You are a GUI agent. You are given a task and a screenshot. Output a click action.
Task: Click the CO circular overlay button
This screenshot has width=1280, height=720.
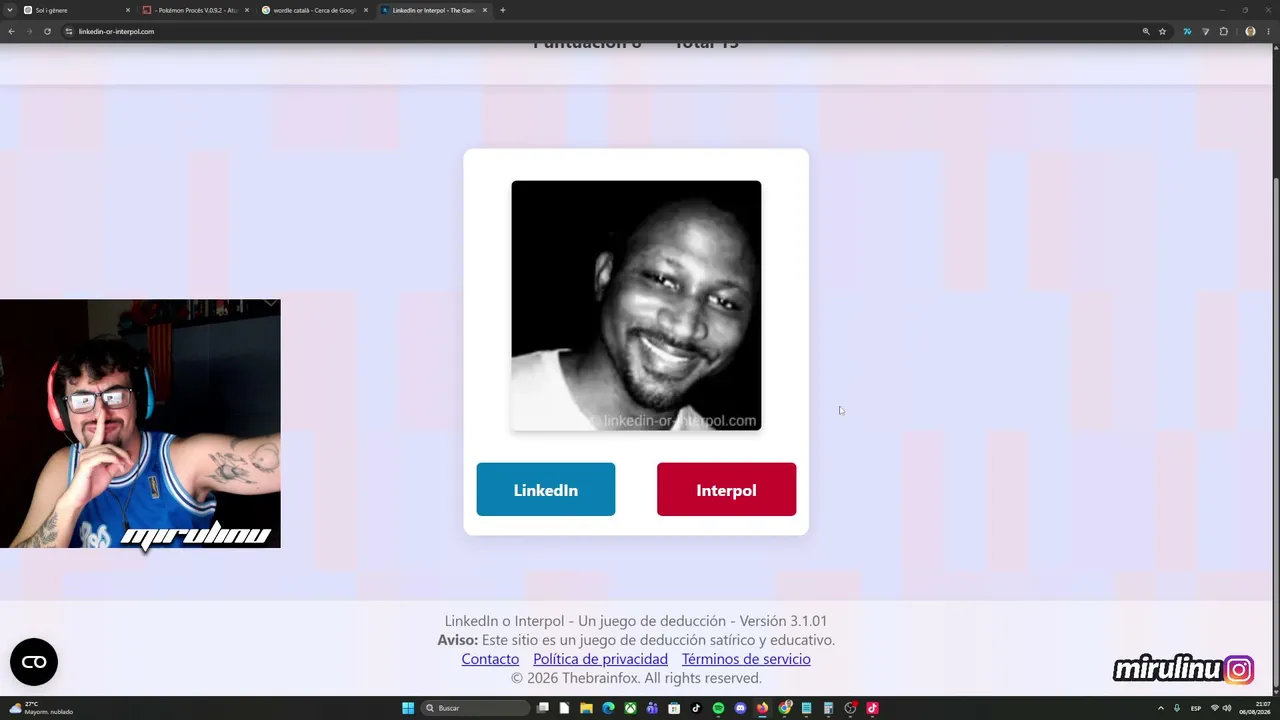click(34, 662)
